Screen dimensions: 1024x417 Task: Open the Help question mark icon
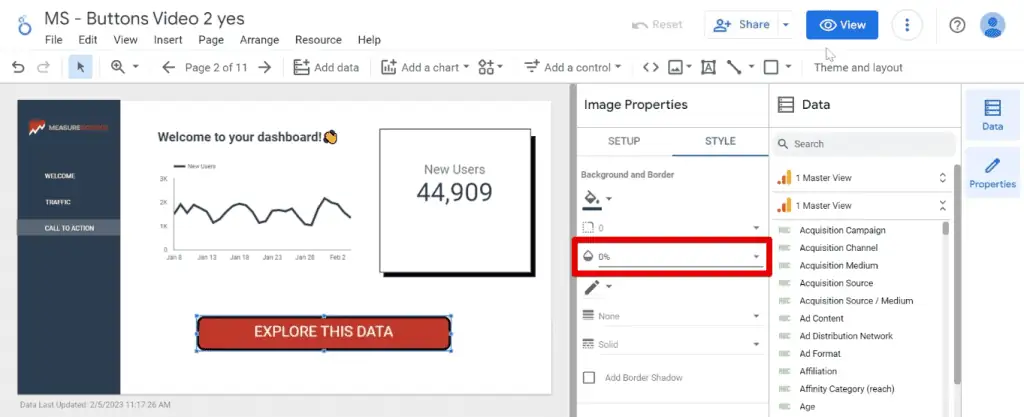tap(957, 25)
